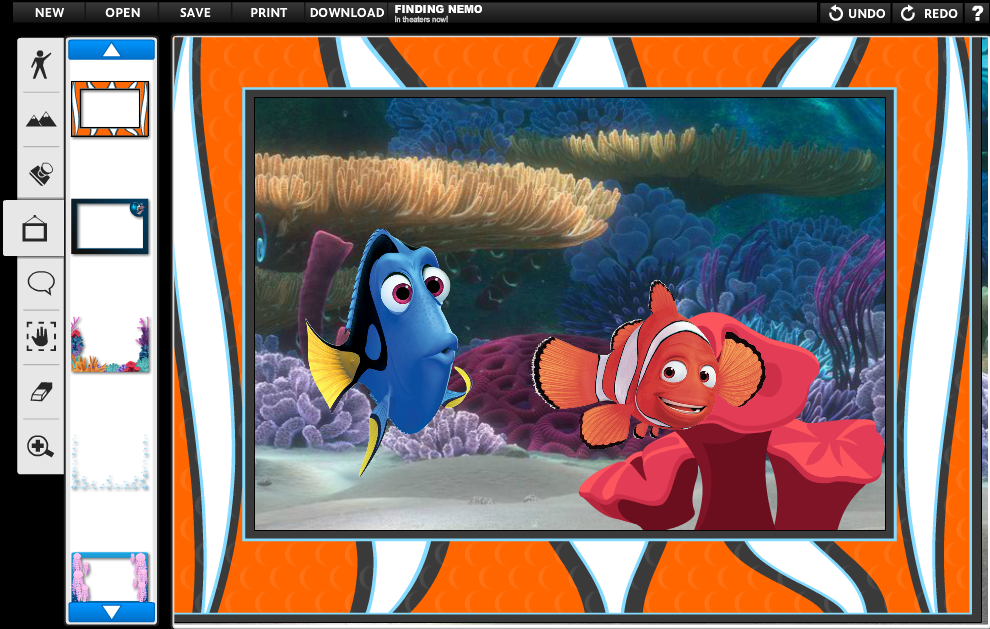This screenshot has width=990, height=629.
Task: Choose the bubbles border frame
Action: [x=110, y=462]
